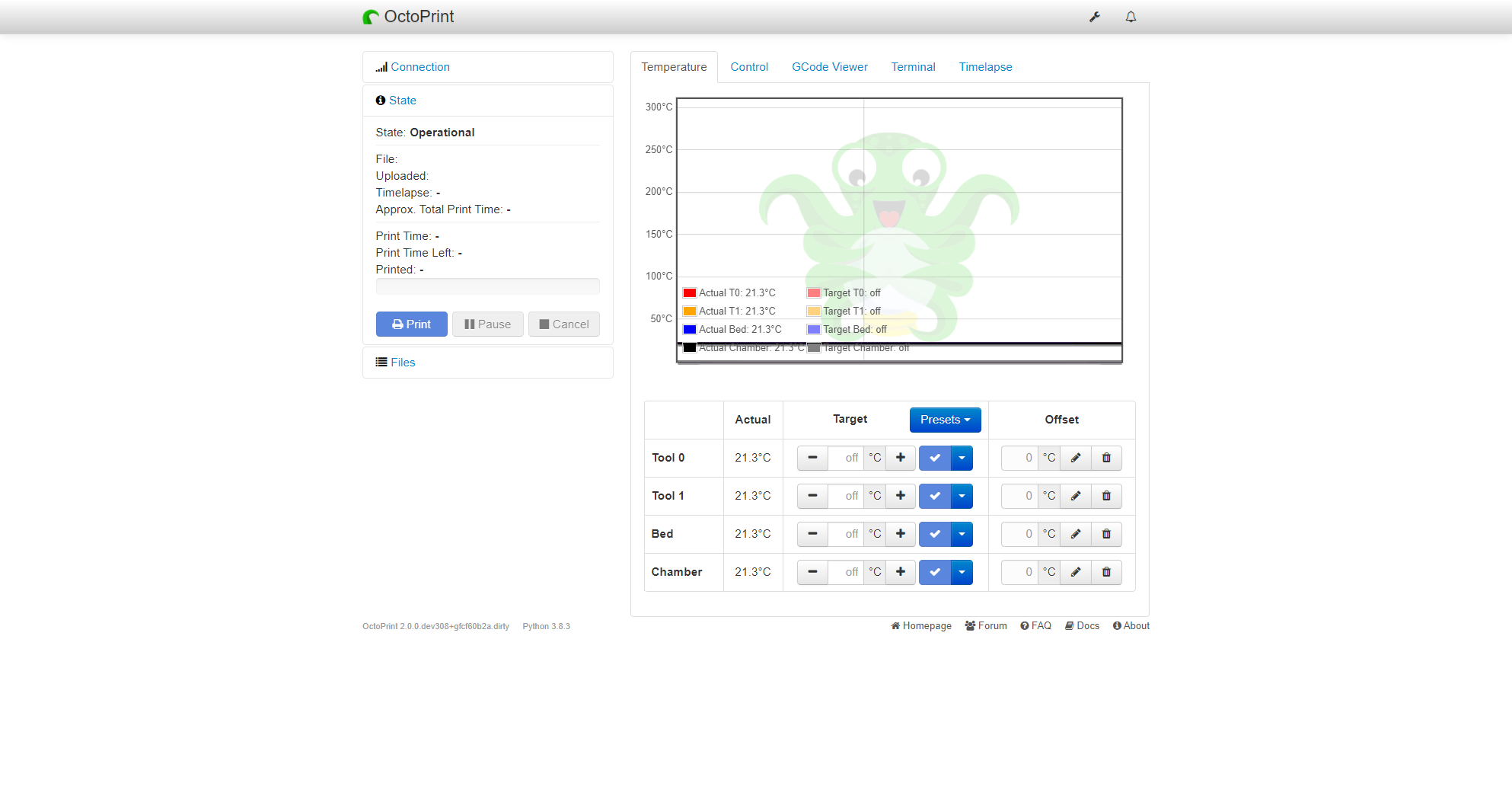
Task: Click the Print button
Action: (x=411, y=324)
